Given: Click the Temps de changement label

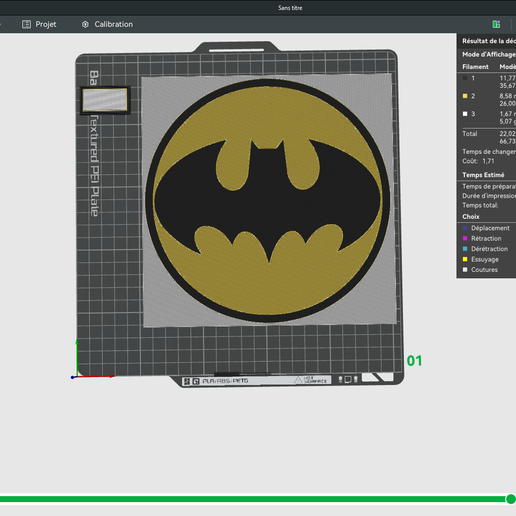Looking at the screenshot, I should click(489, 152).
